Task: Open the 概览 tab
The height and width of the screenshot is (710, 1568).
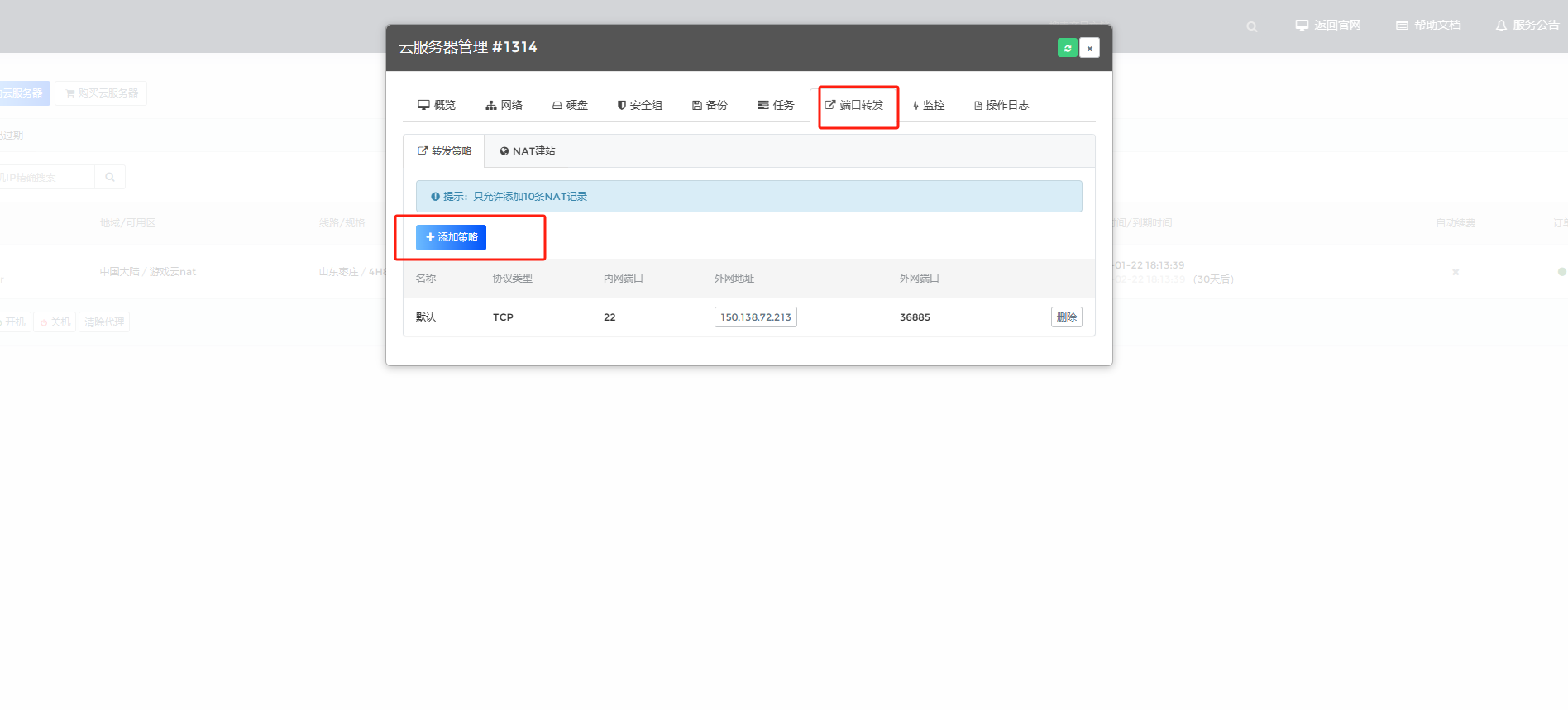Action: [x=437, y=105]
